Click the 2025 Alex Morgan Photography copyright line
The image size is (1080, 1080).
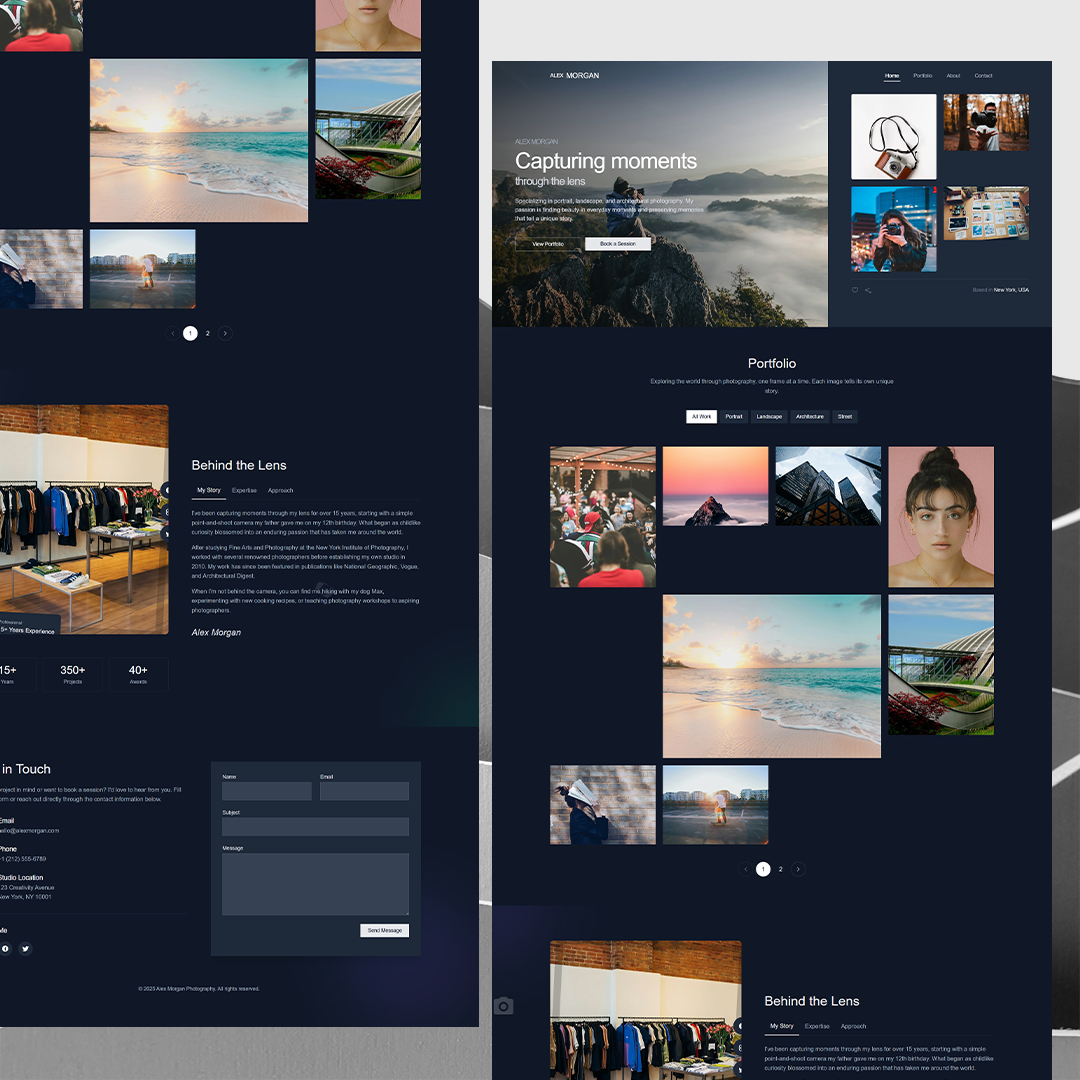point(199,988)
